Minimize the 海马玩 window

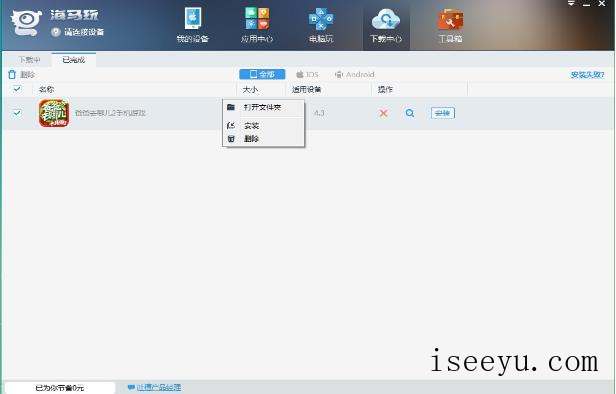[587, 4]
